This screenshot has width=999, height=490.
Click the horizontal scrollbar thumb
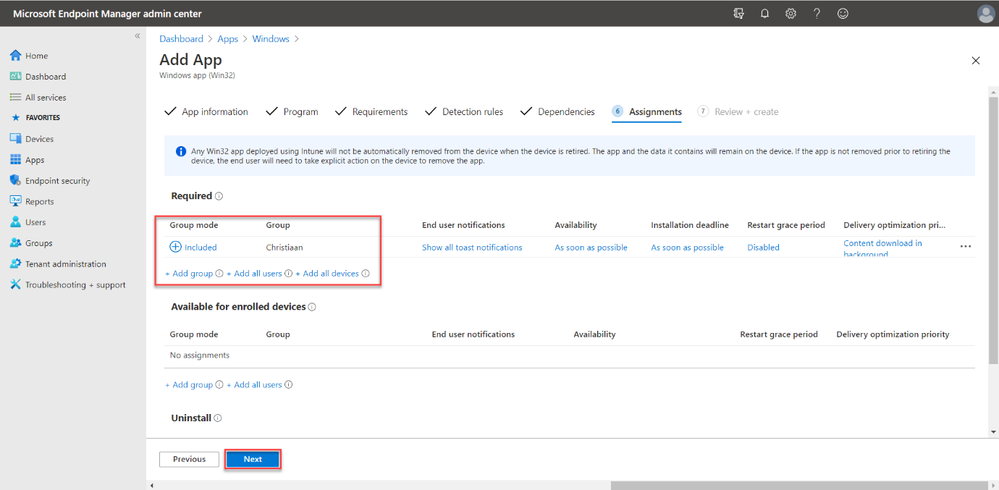(802, 486)
